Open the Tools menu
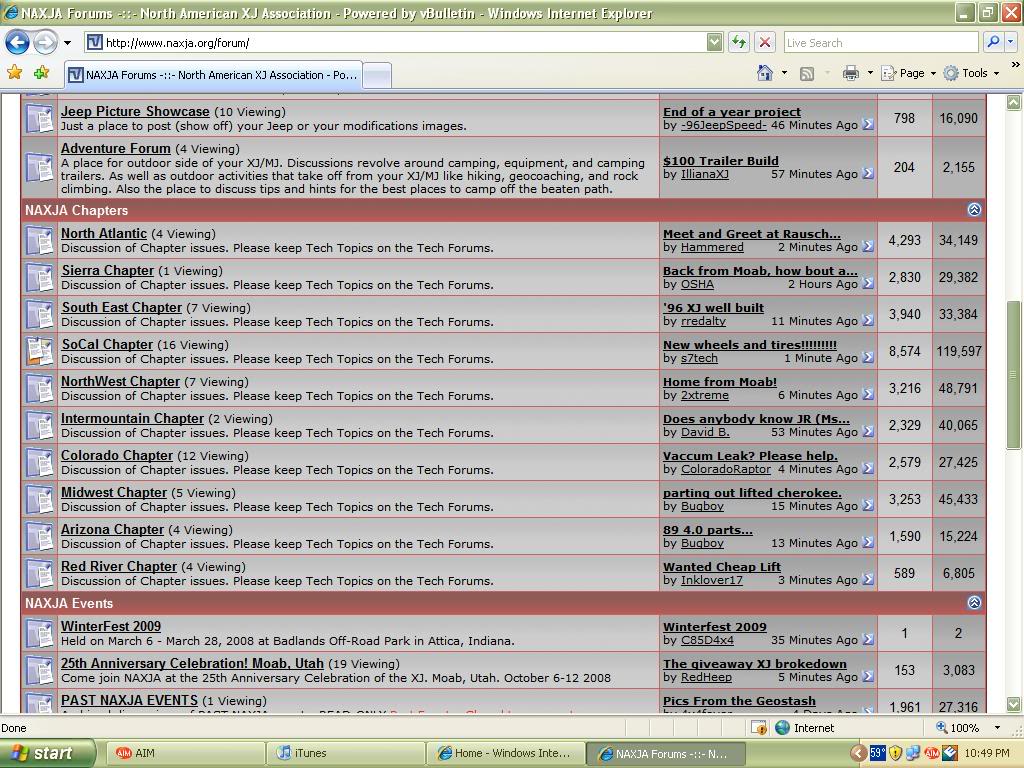Viewport: 1024px width, 768px height. pos(971,73)
